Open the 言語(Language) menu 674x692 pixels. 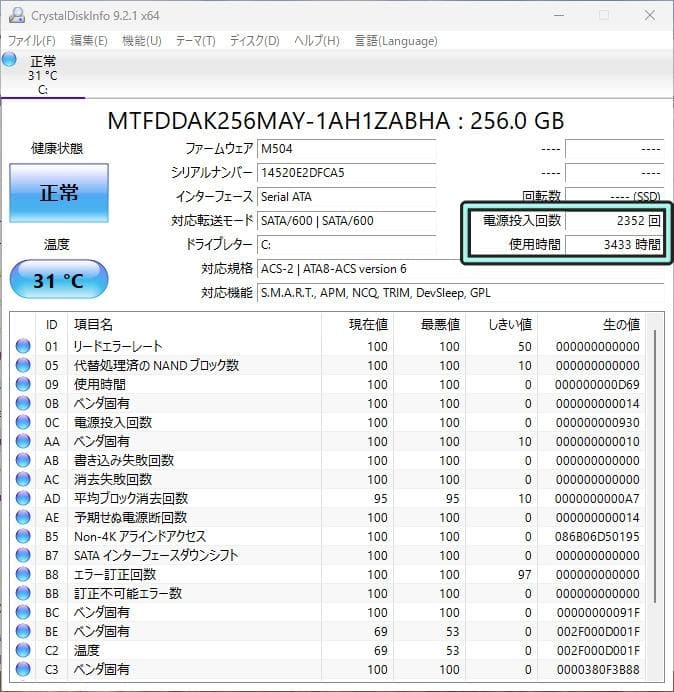pyautogui.click(x=396, y=41)
